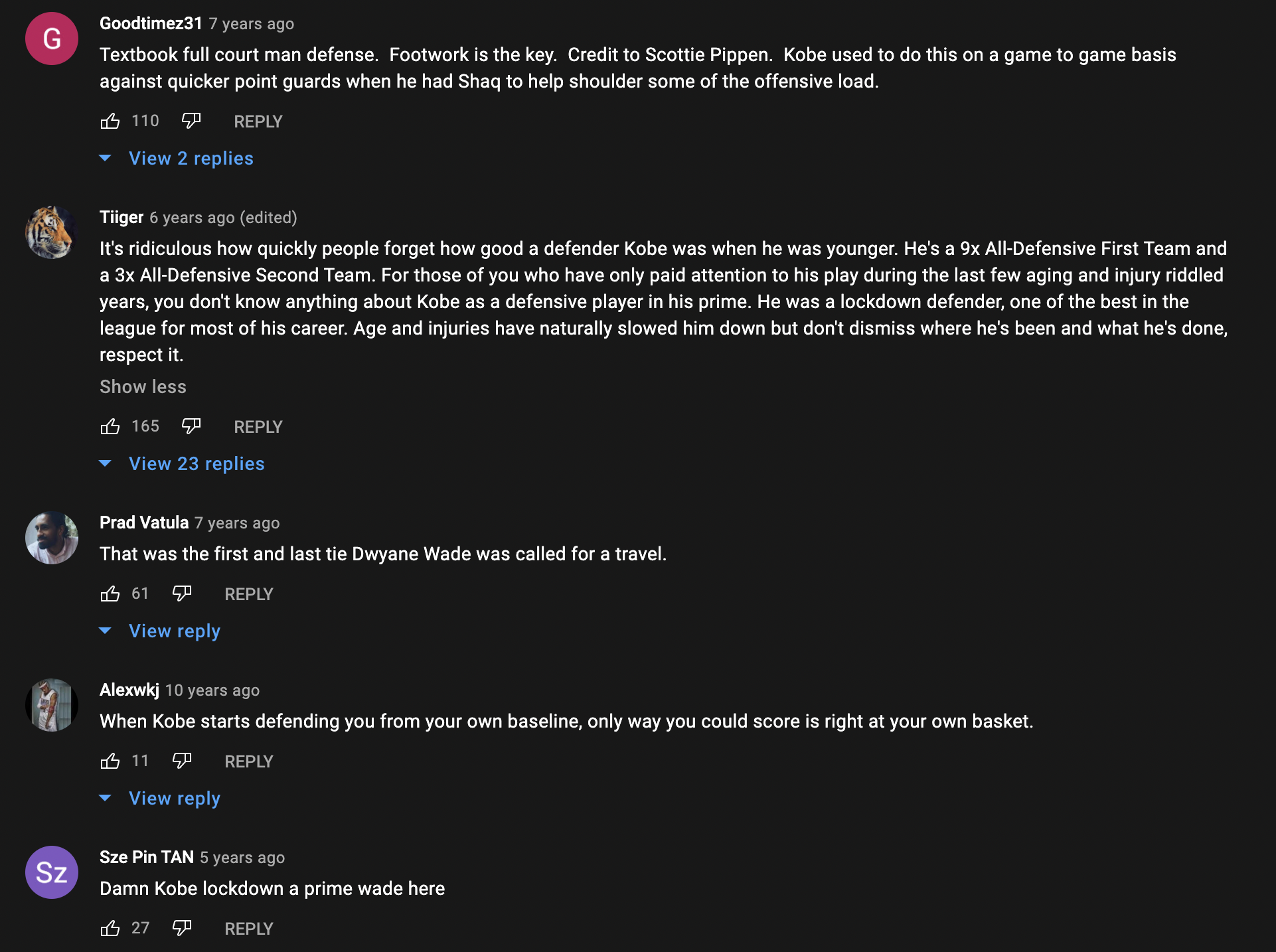
Task: Dislike Tiiger's comment about Kobe's defense
Action: pyautogui.click(x=191, y=427)
